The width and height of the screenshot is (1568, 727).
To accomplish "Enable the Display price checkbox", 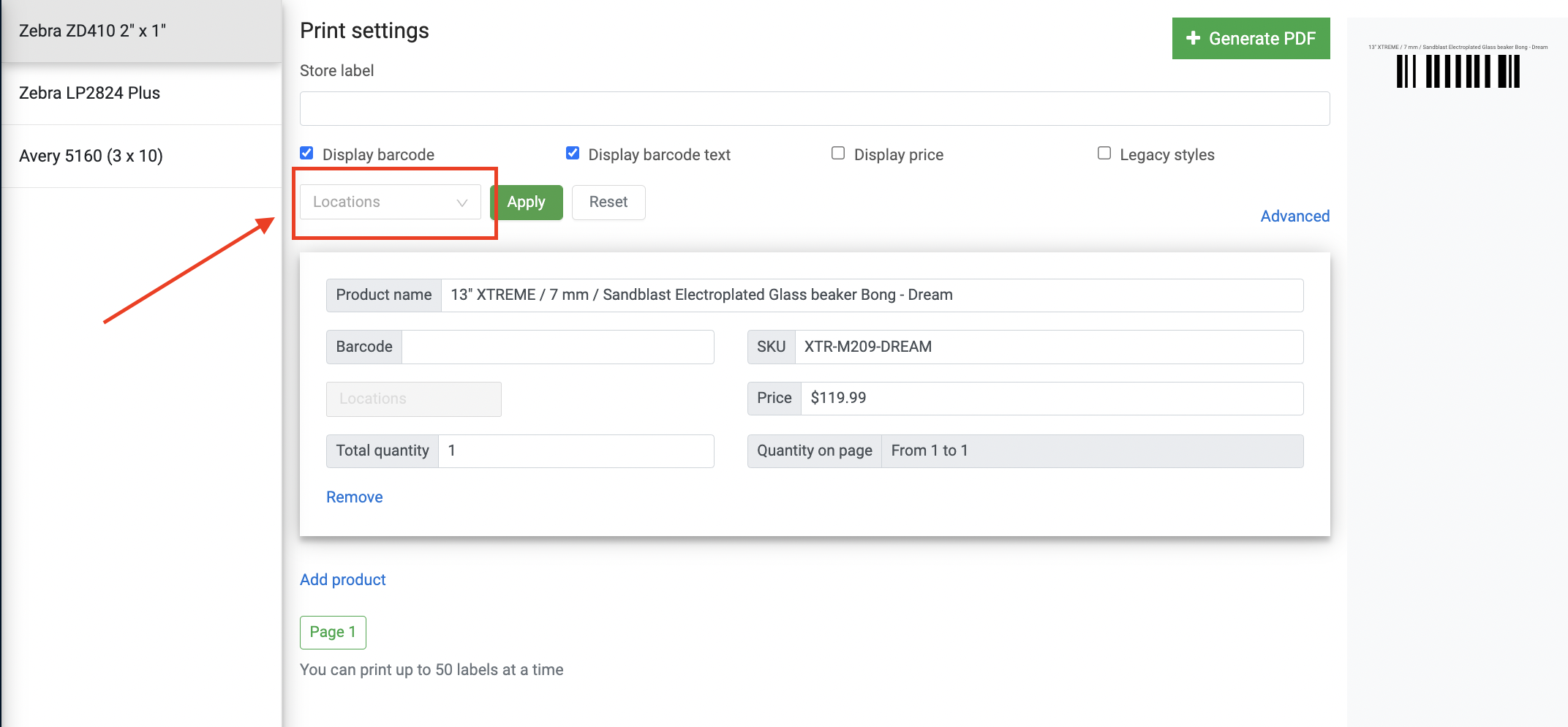I will tap(838, 154).
